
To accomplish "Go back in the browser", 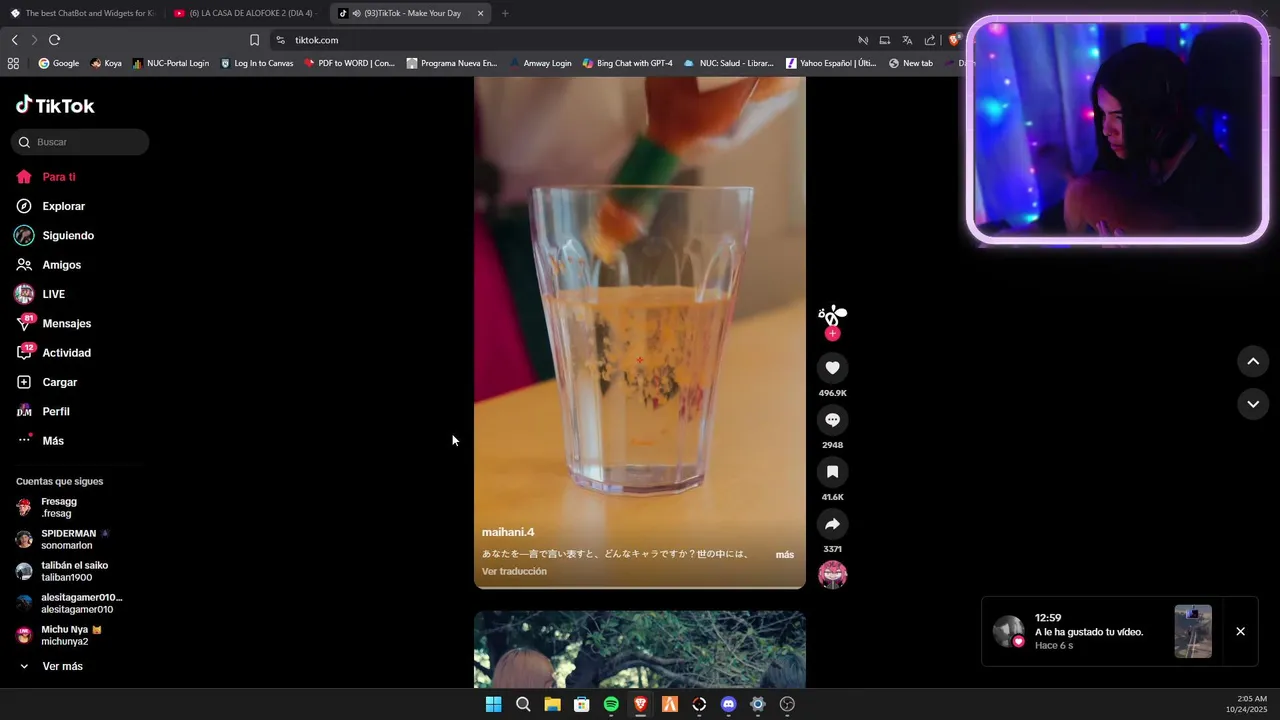I will pyautogui.click(x=14, y=40).
